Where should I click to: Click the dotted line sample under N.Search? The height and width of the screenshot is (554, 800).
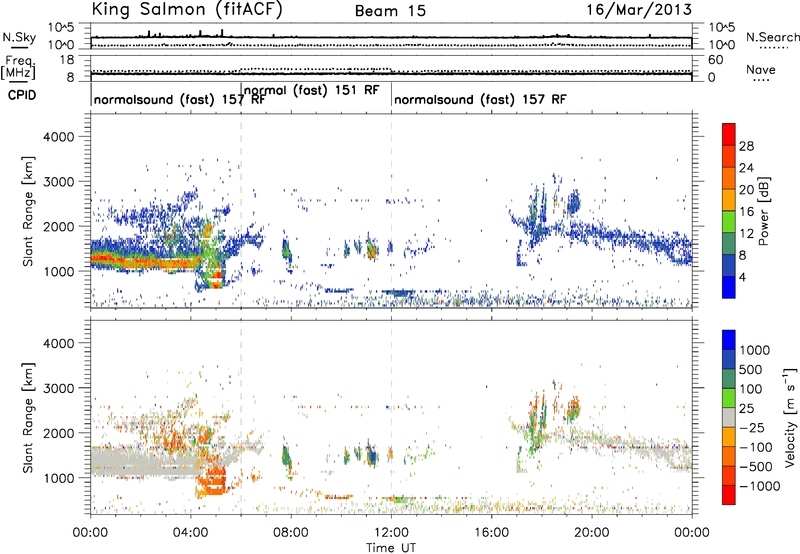tap(773, 48)
